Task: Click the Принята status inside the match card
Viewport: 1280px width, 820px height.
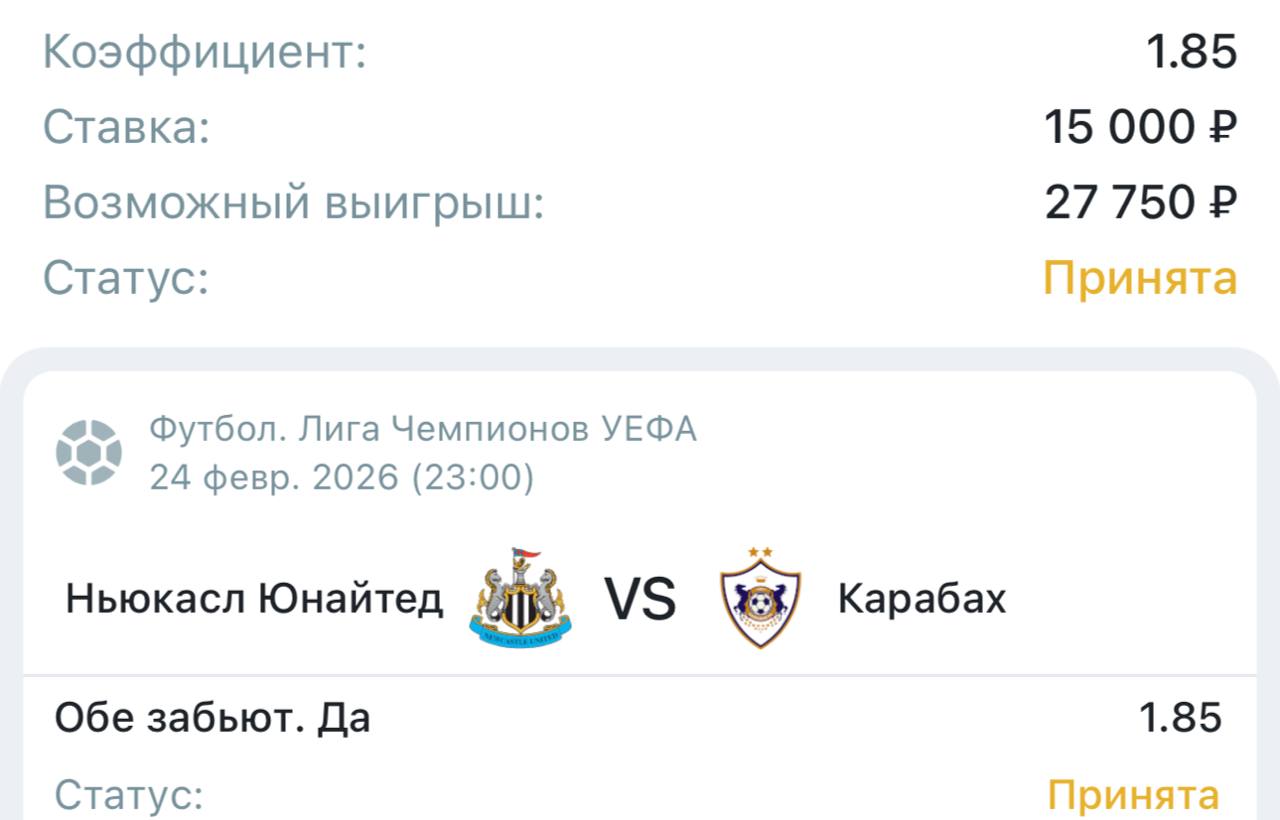Action: click(x=1133, y=796)
